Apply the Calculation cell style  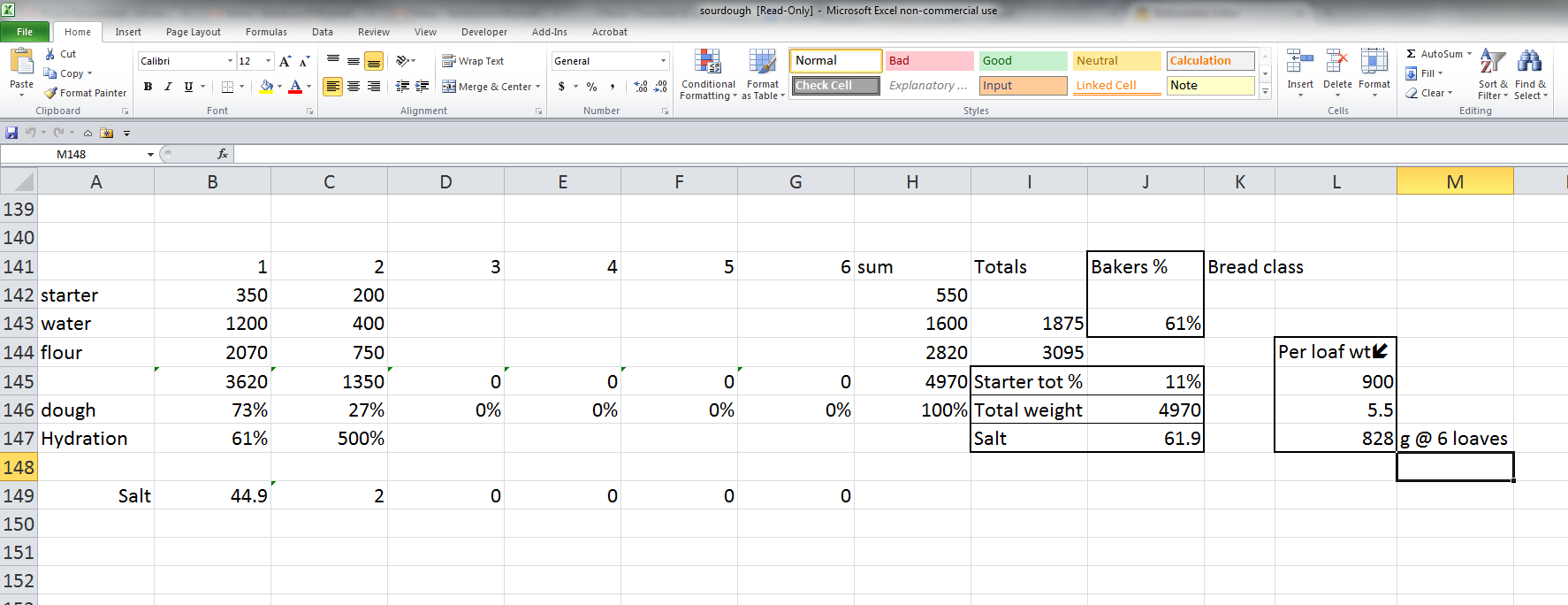1210,60
